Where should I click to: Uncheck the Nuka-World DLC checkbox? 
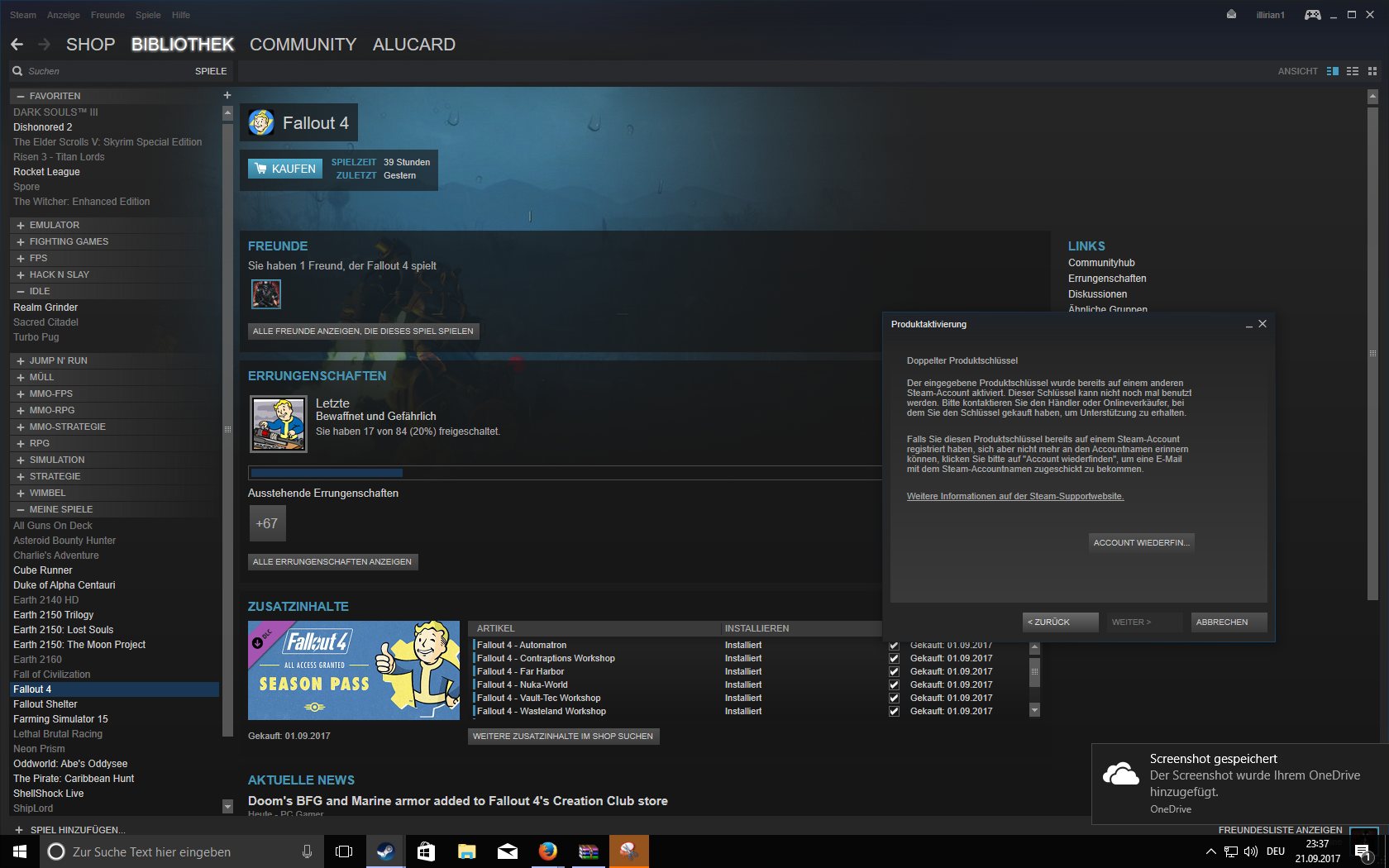894,685
